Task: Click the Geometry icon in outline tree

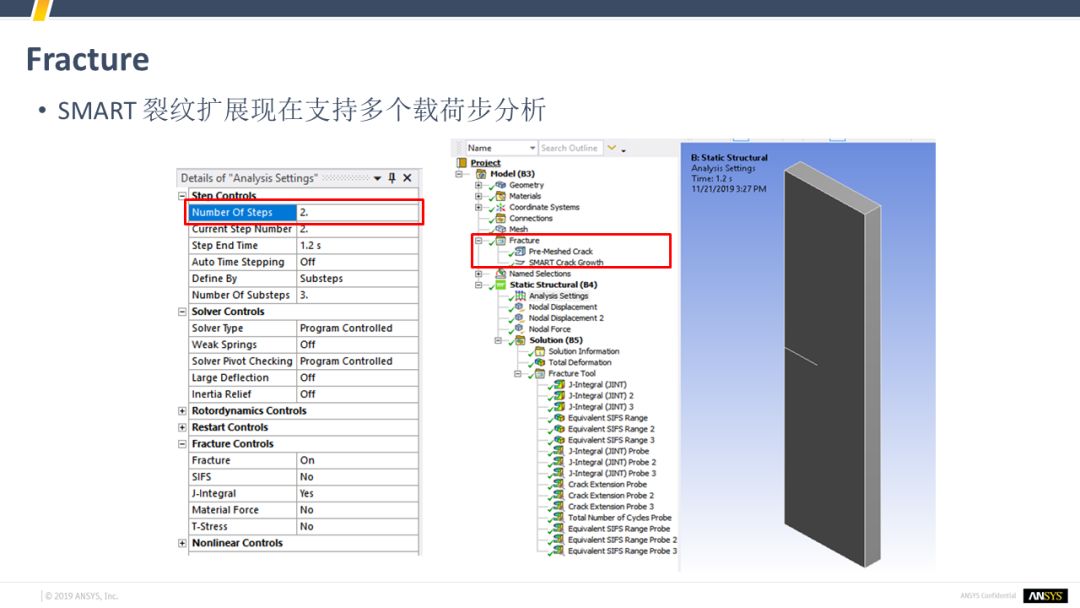Action: coord(500,185)
